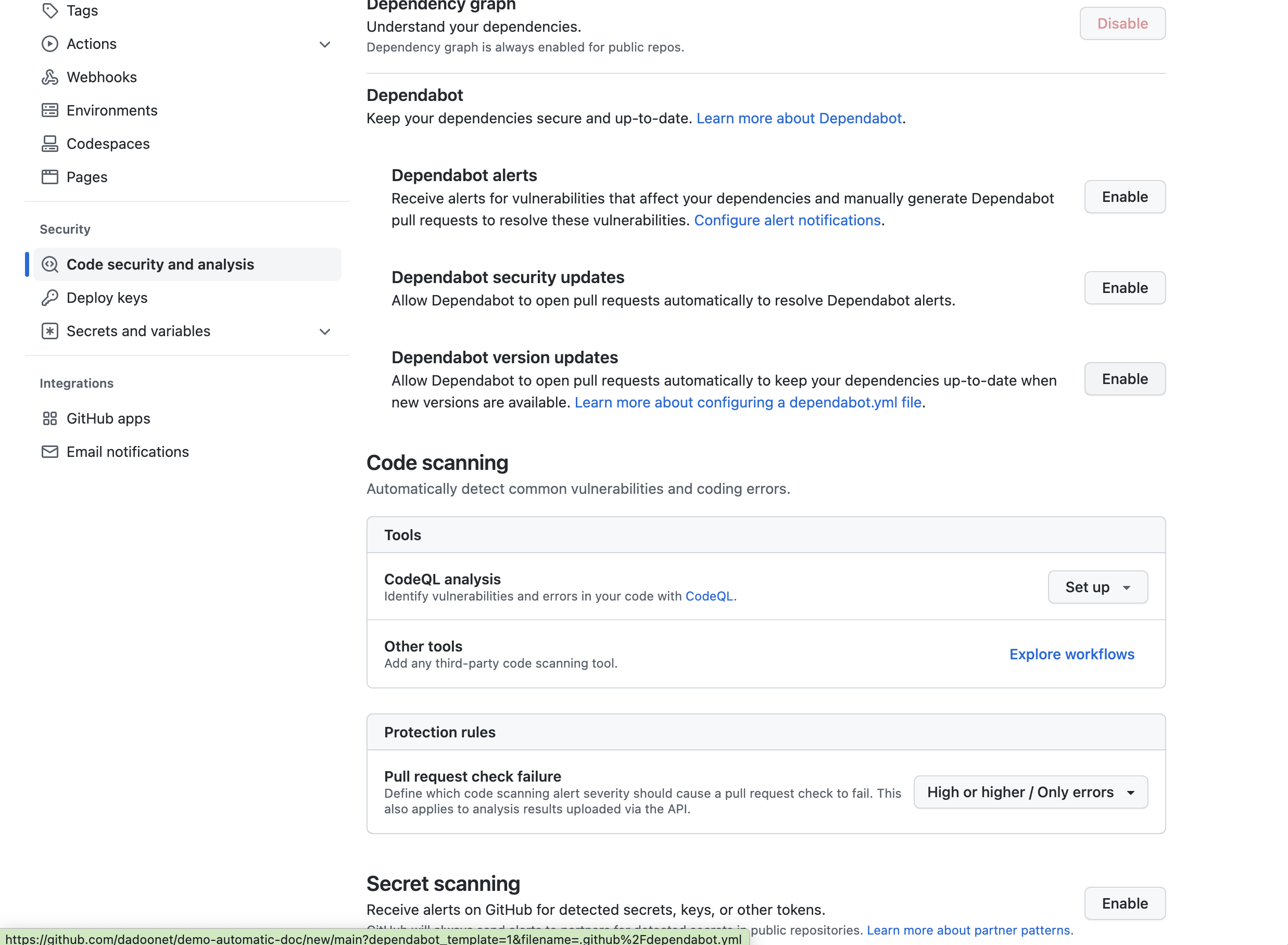Click the Pages browser icon
The width and height of the screenshot is (1288, 945).
tap(50, 177)
